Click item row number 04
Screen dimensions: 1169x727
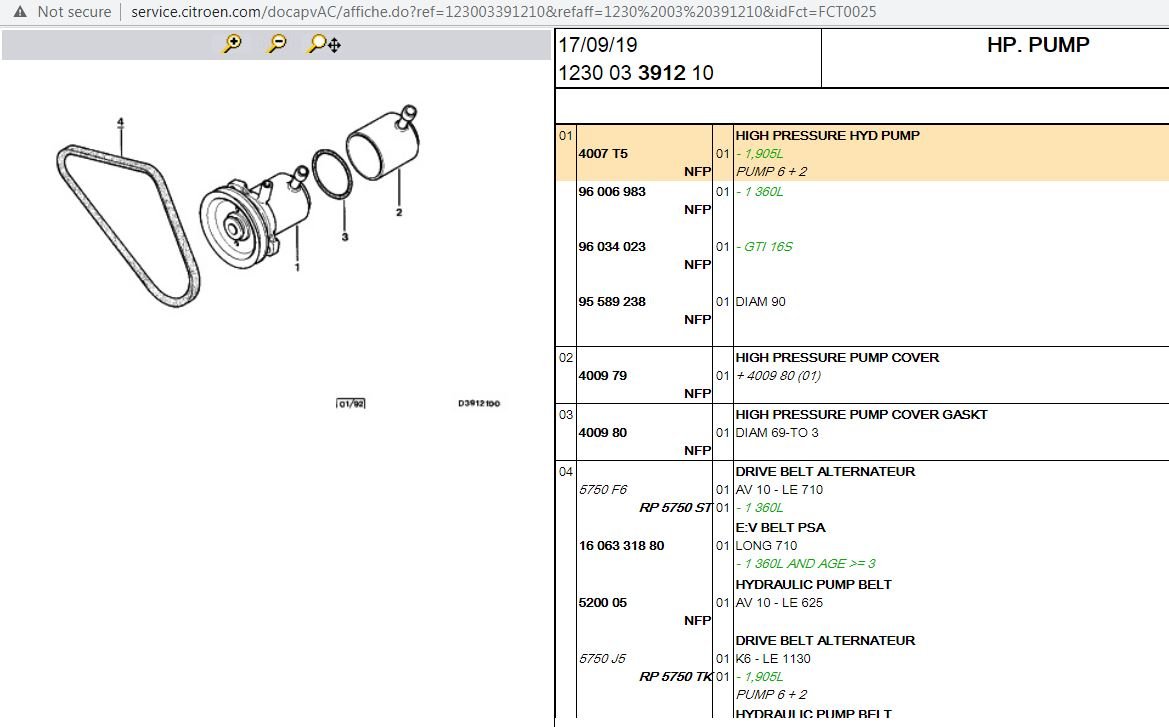(566, 472)
